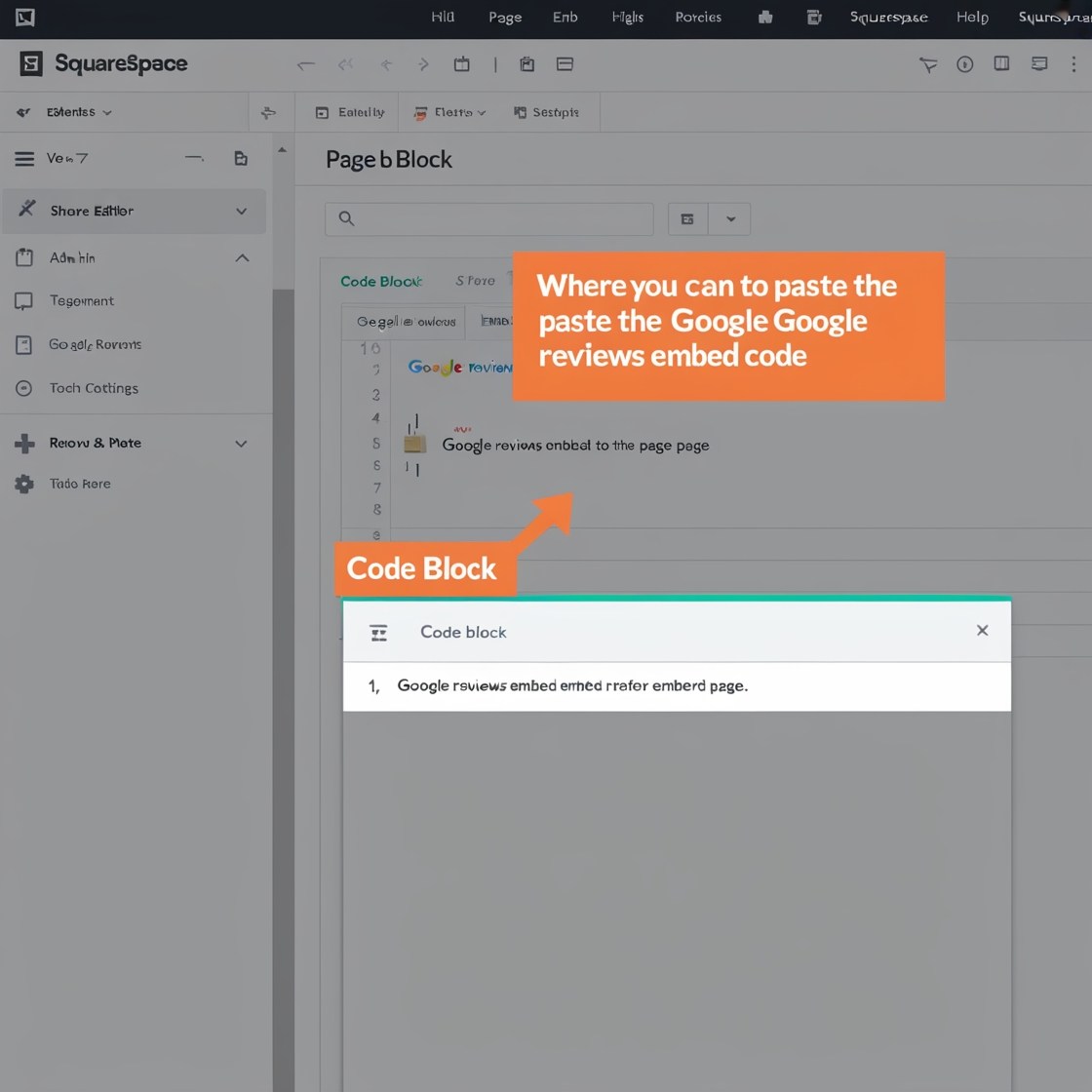Click the clipboard paste toolbar icon
The width and height of the screenshot is (1092, 1092).
click(x=527, y=64)
